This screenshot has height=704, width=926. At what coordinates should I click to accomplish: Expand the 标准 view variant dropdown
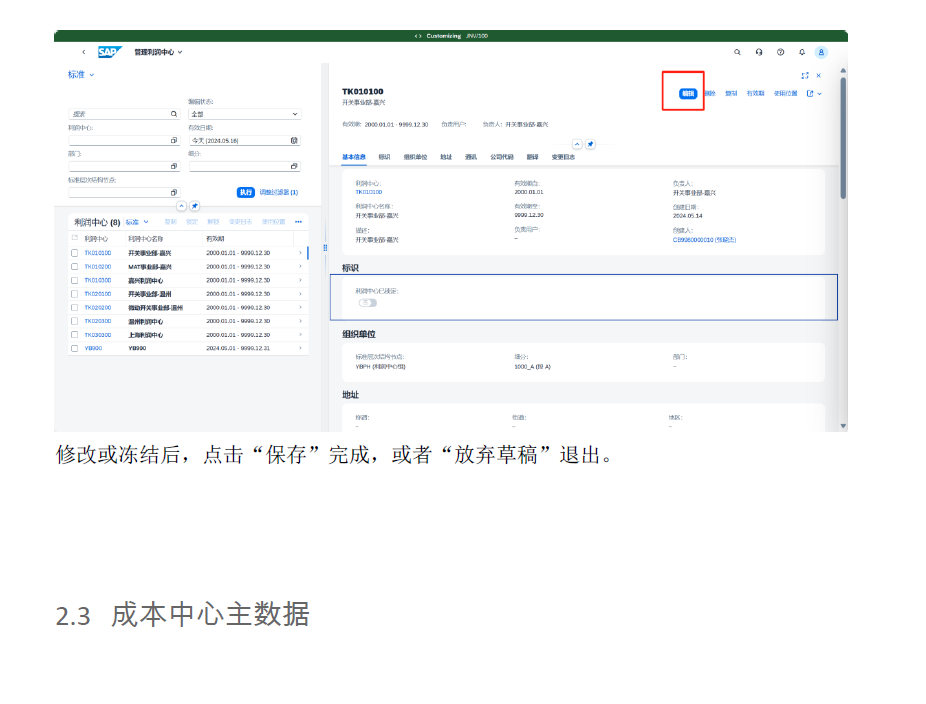81,75
